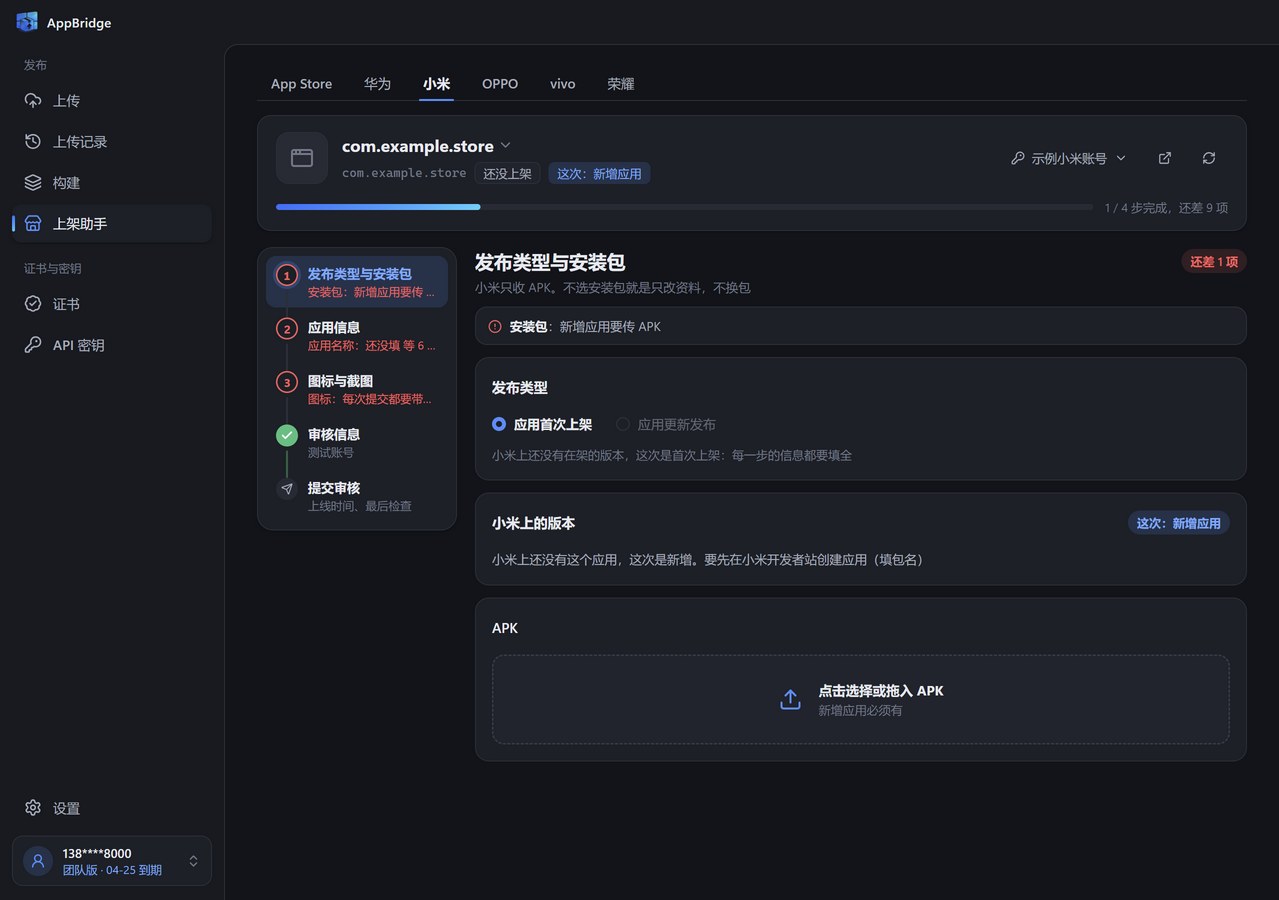The width and height of the screenshot is (1279, 900).
Task: Click the AppBridge logo icon
Action: [x=27, y=22]
